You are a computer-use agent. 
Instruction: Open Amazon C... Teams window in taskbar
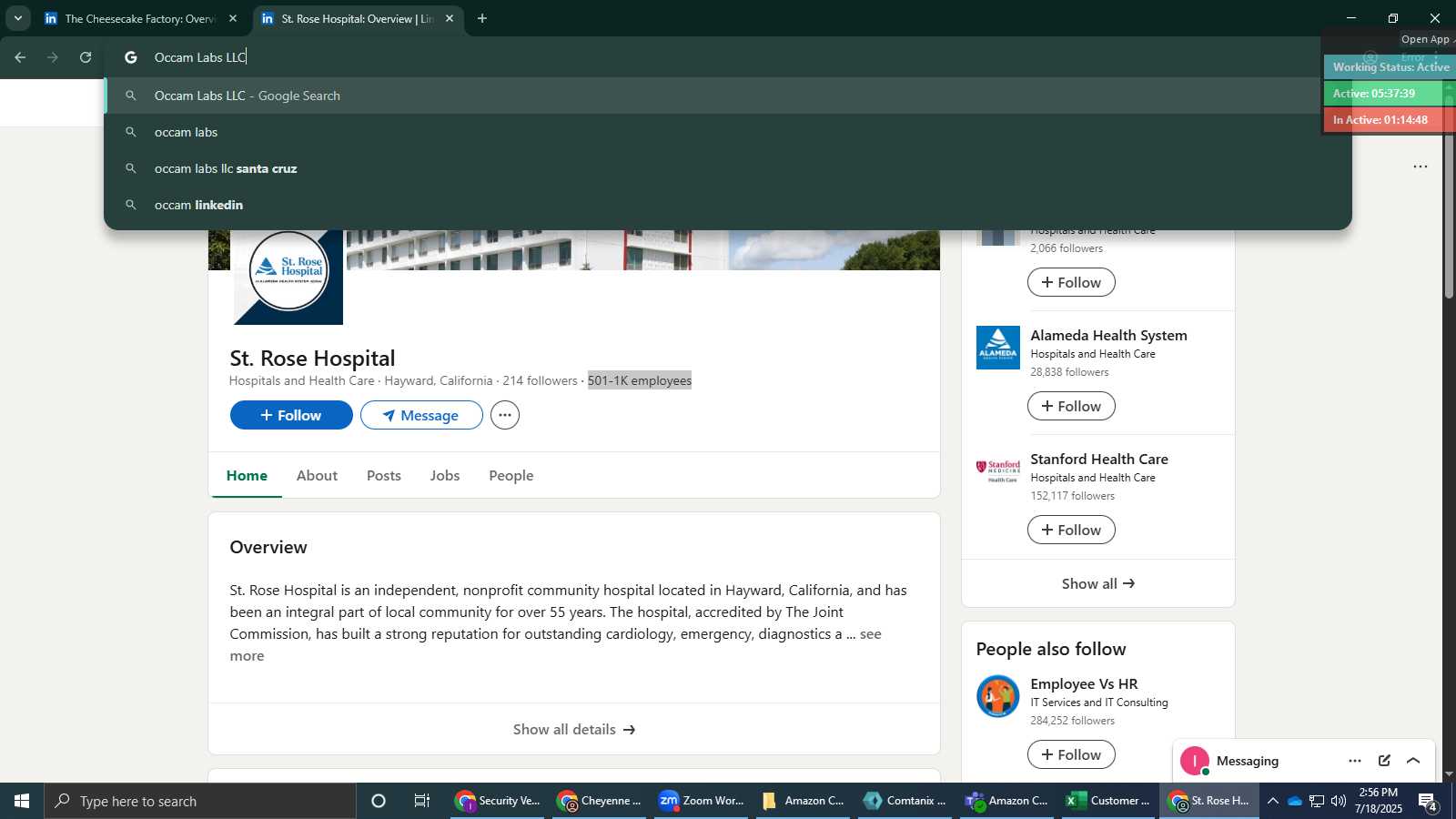tap(1008, 801)
